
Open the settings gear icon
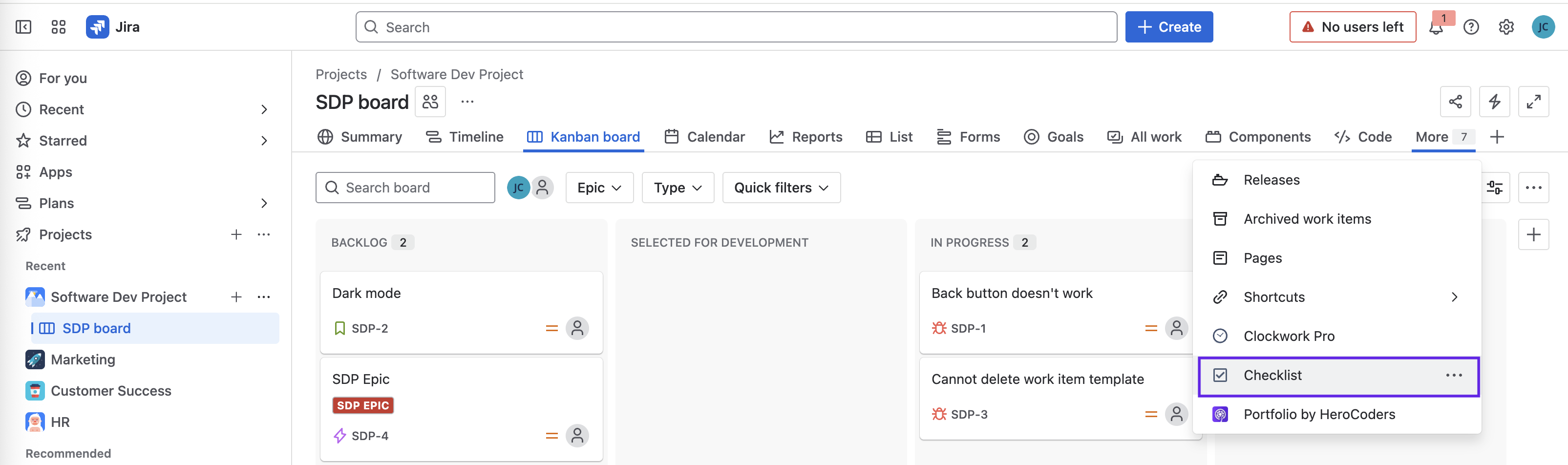[x=1506, y=27]
